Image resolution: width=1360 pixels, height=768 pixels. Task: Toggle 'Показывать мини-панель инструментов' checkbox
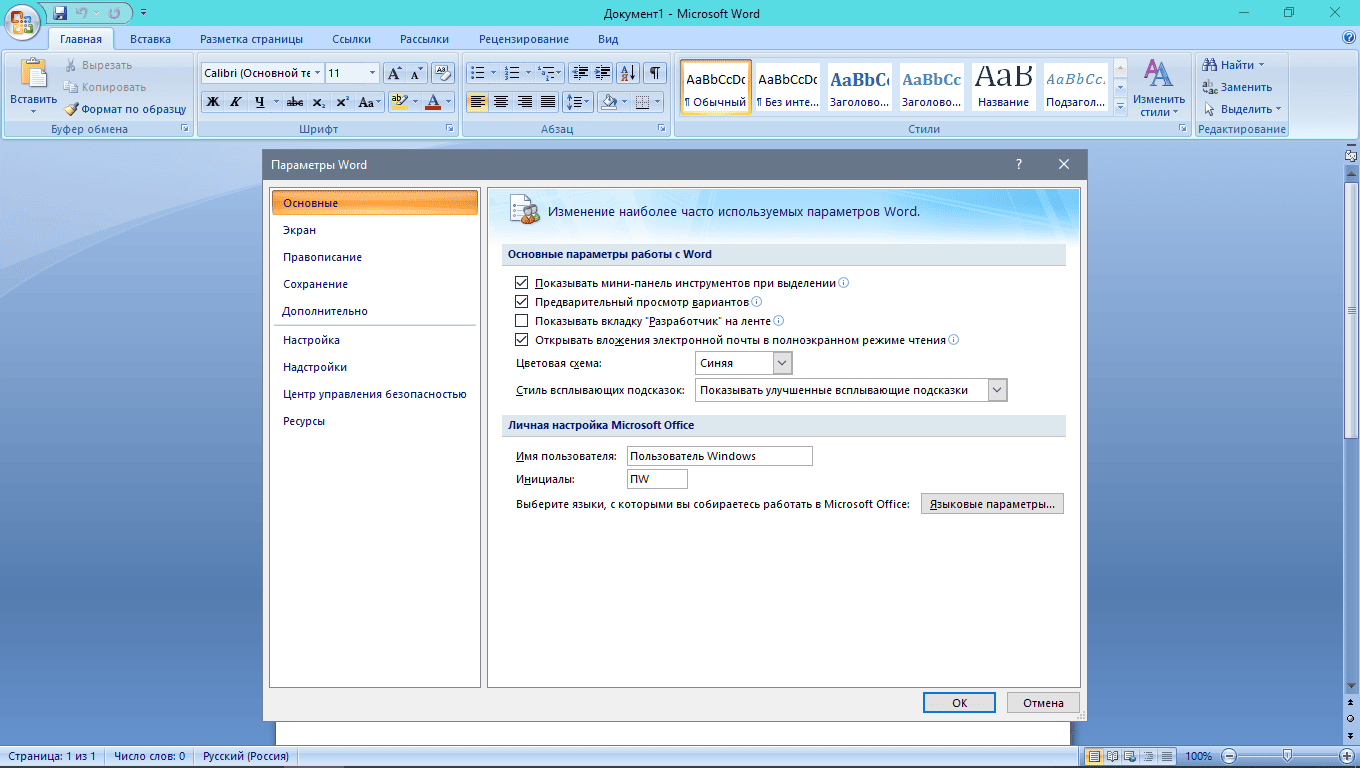521,283
